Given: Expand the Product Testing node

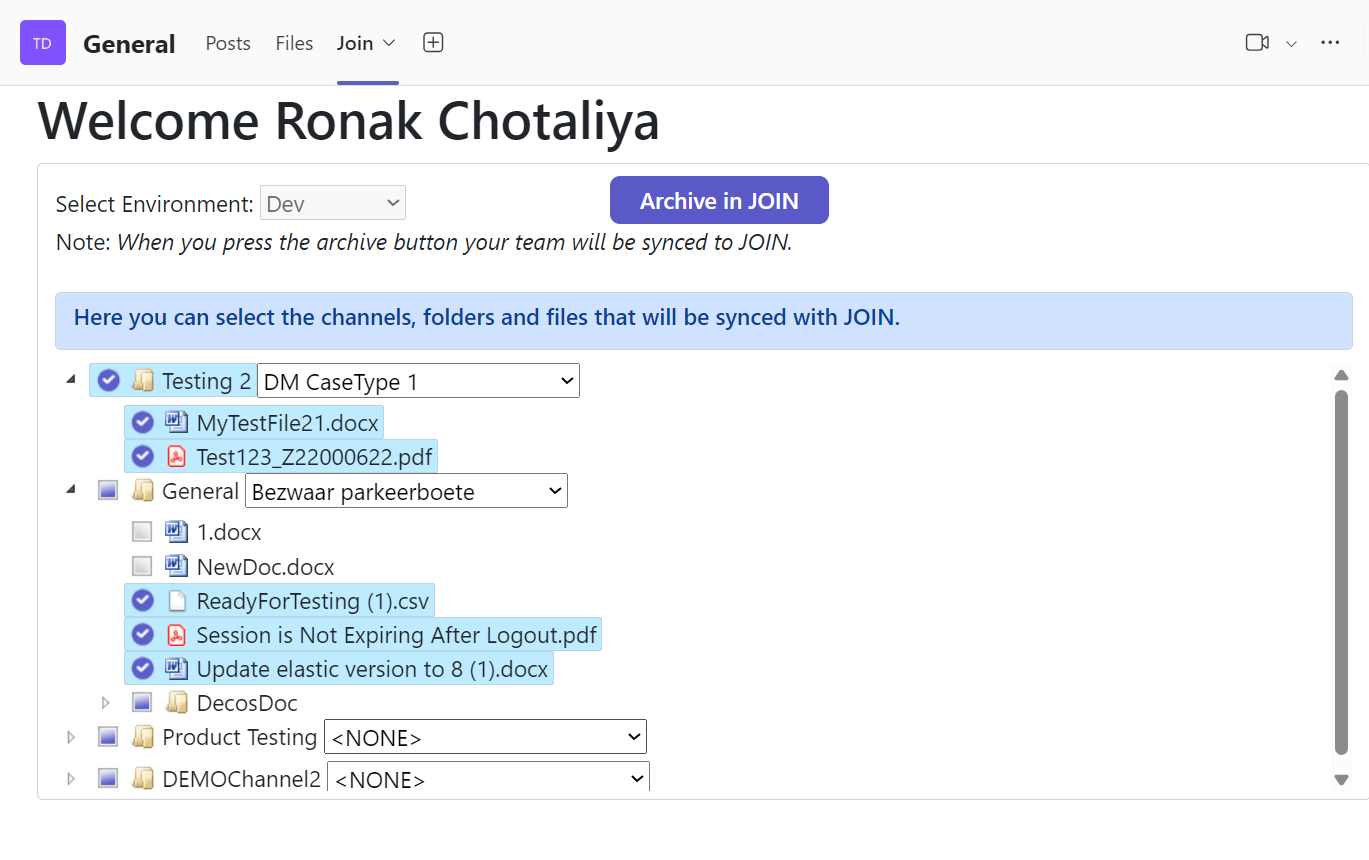Looking at the screenshot, I should (x=71, y=737).
